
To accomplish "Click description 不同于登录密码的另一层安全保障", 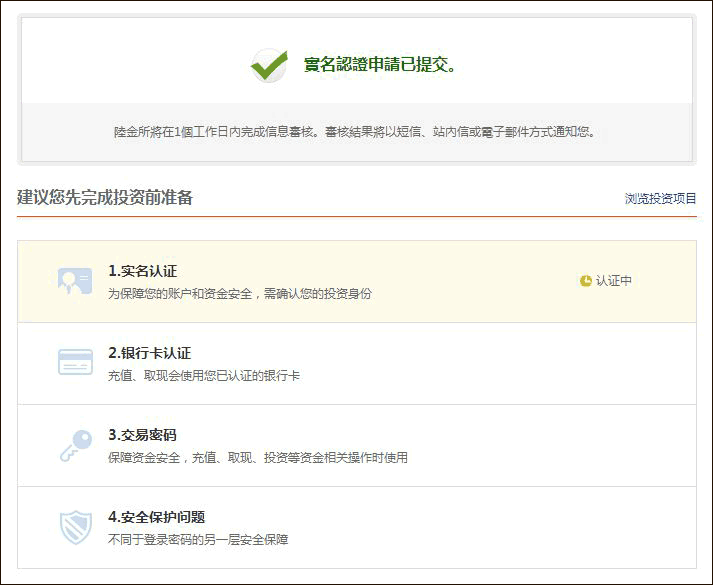I will tap(198, 540).
